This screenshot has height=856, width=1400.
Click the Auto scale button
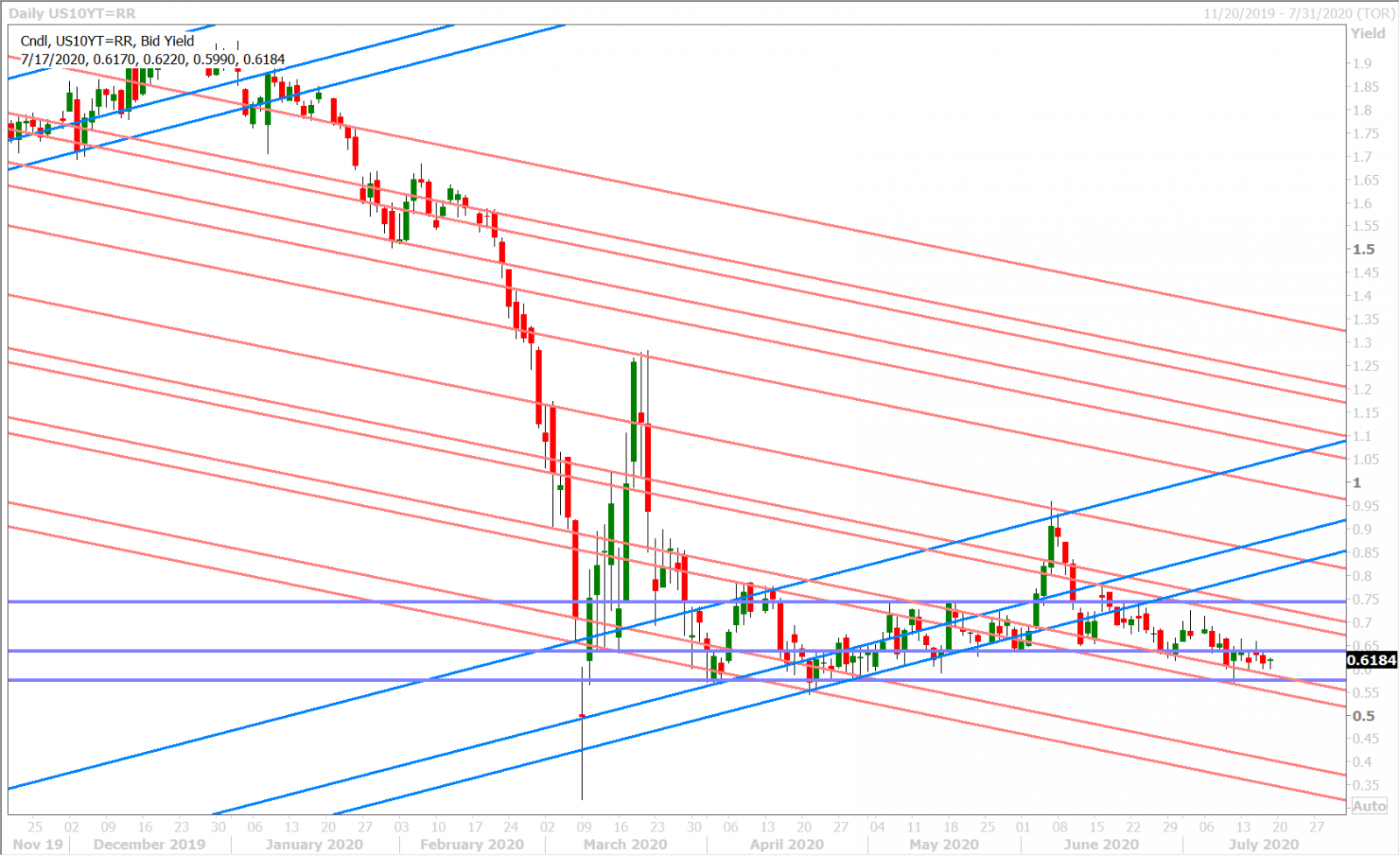point(1369,806)
